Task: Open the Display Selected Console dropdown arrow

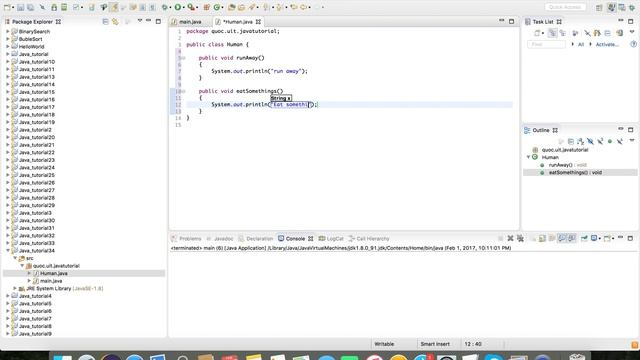Action: pyautogui.click(x=600, y=238)
